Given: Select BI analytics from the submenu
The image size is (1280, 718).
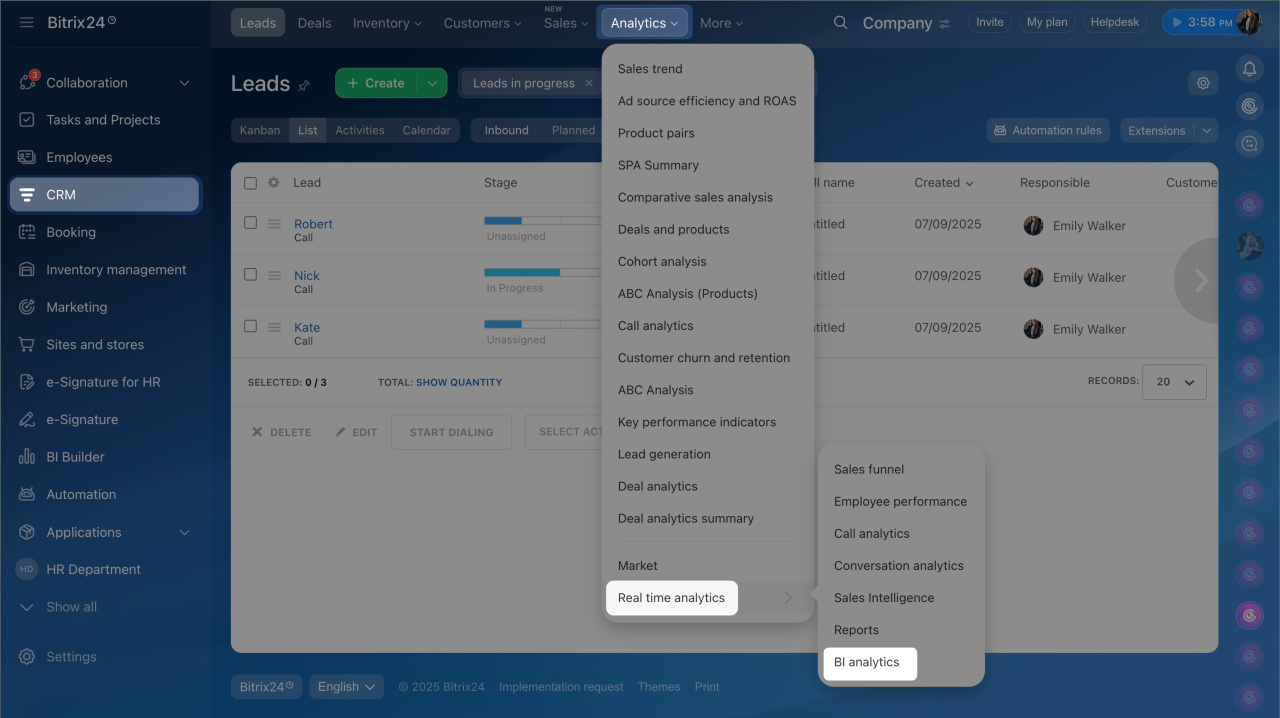Looking at the screenshot, I should coord(866,662).
